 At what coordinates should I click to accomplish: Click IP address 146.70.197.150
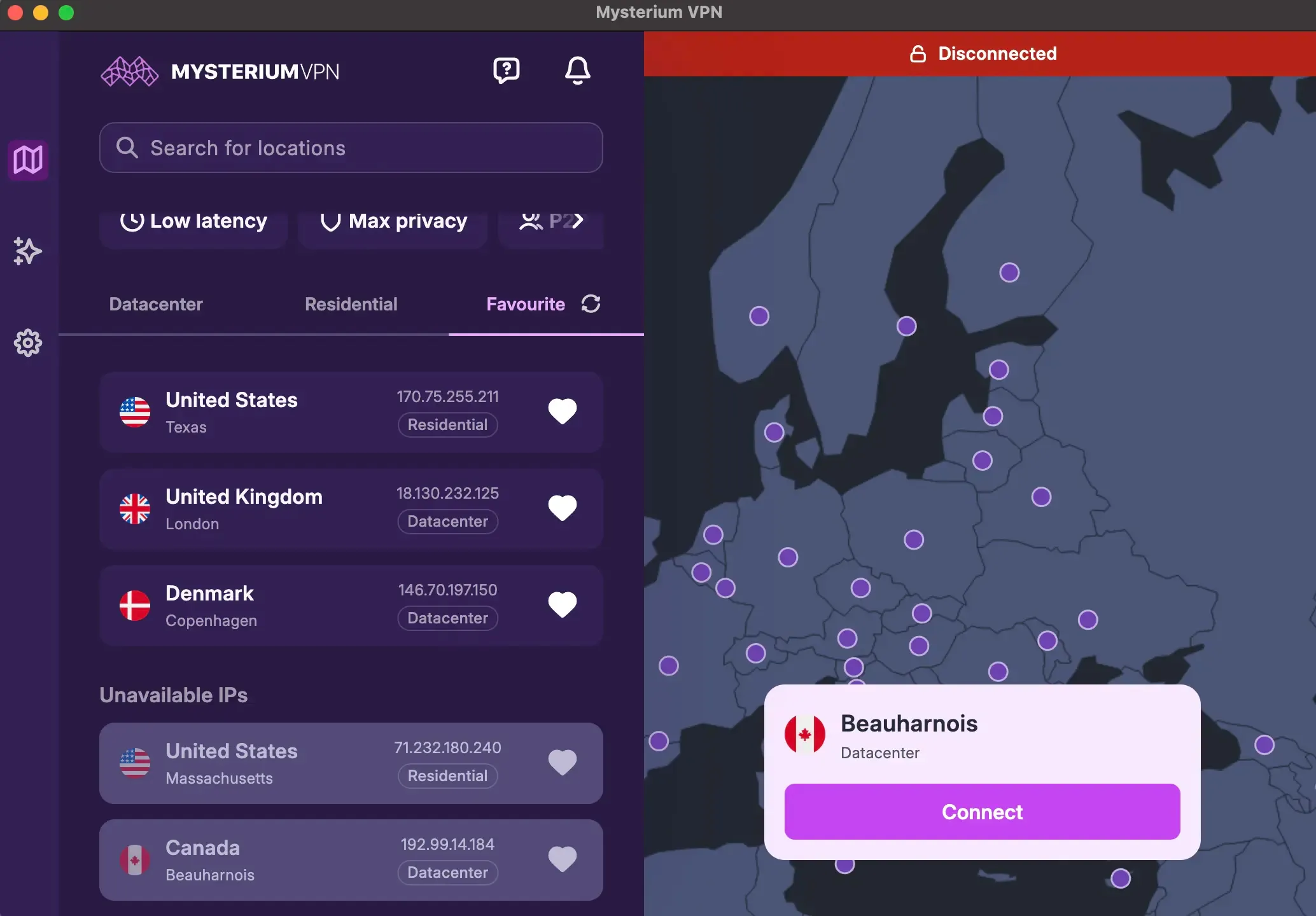pos(448,590)
